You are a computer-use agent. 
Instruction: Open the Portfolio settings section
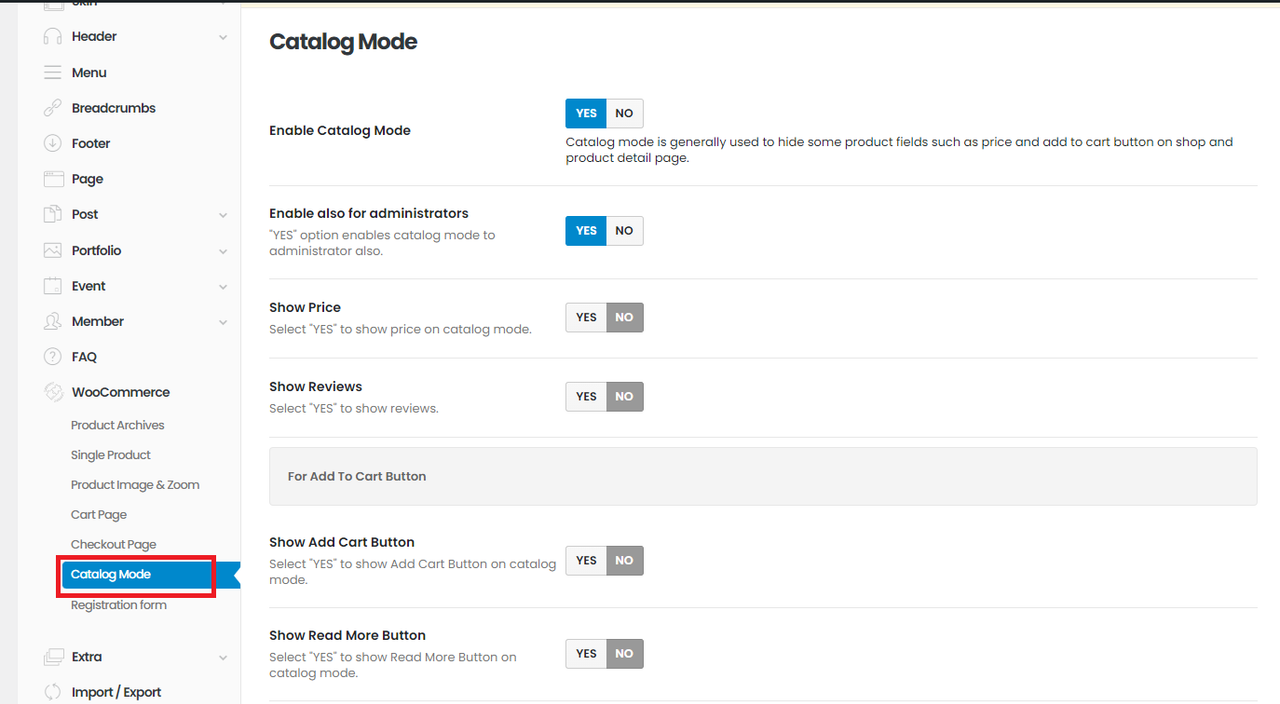(x=96, y=250)
